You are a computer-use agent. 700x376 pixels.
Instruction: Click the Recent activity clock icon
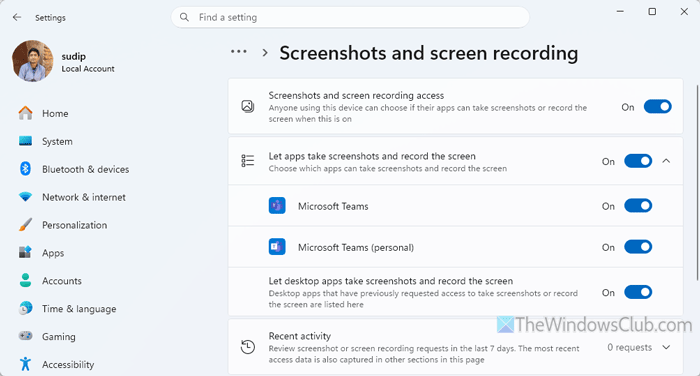tap(248, 347)
